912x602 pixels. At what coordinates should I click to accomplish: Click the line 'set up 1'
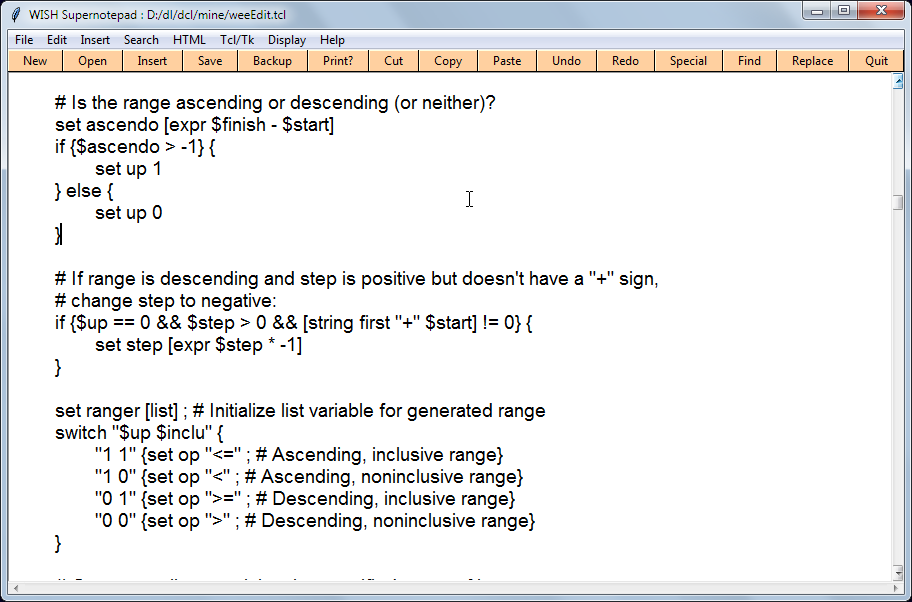coord(128,169)
